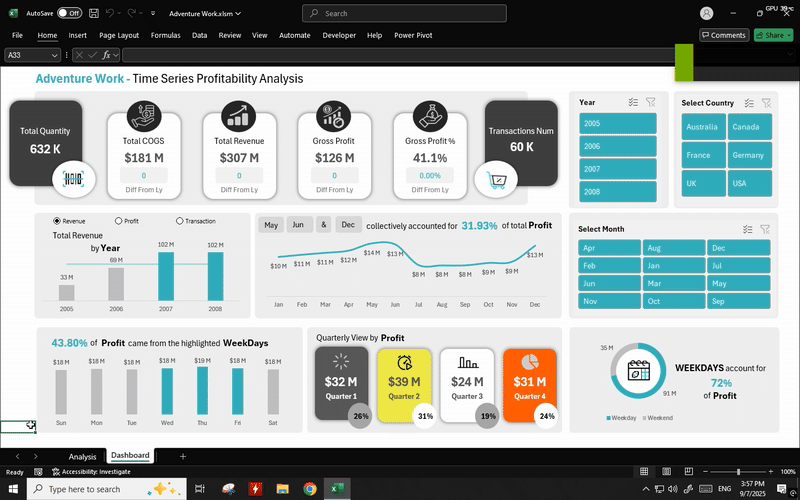Screen dimensions: 800x500
Task: Toggle multi-select on Select Country slicer
Action: [x=749, y=103]
